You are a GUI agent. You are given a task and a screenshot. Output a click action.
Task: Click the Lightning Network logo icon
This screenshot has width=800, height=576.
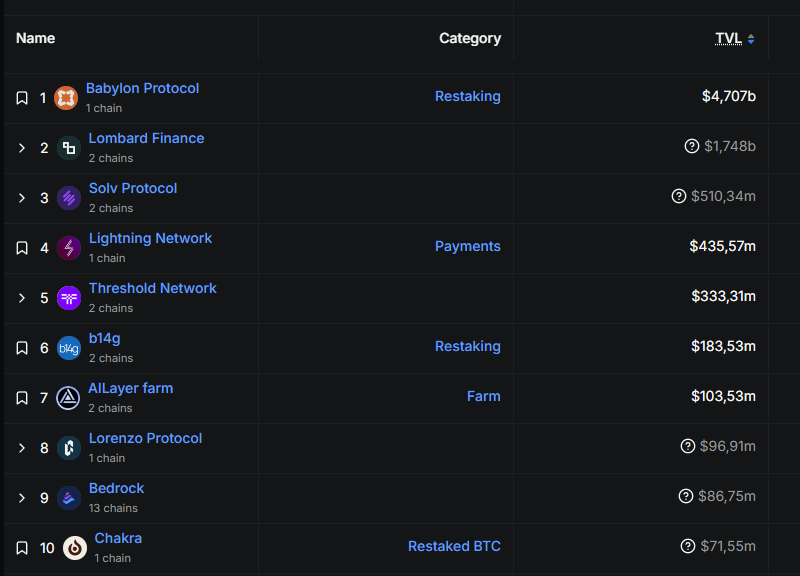69,248
